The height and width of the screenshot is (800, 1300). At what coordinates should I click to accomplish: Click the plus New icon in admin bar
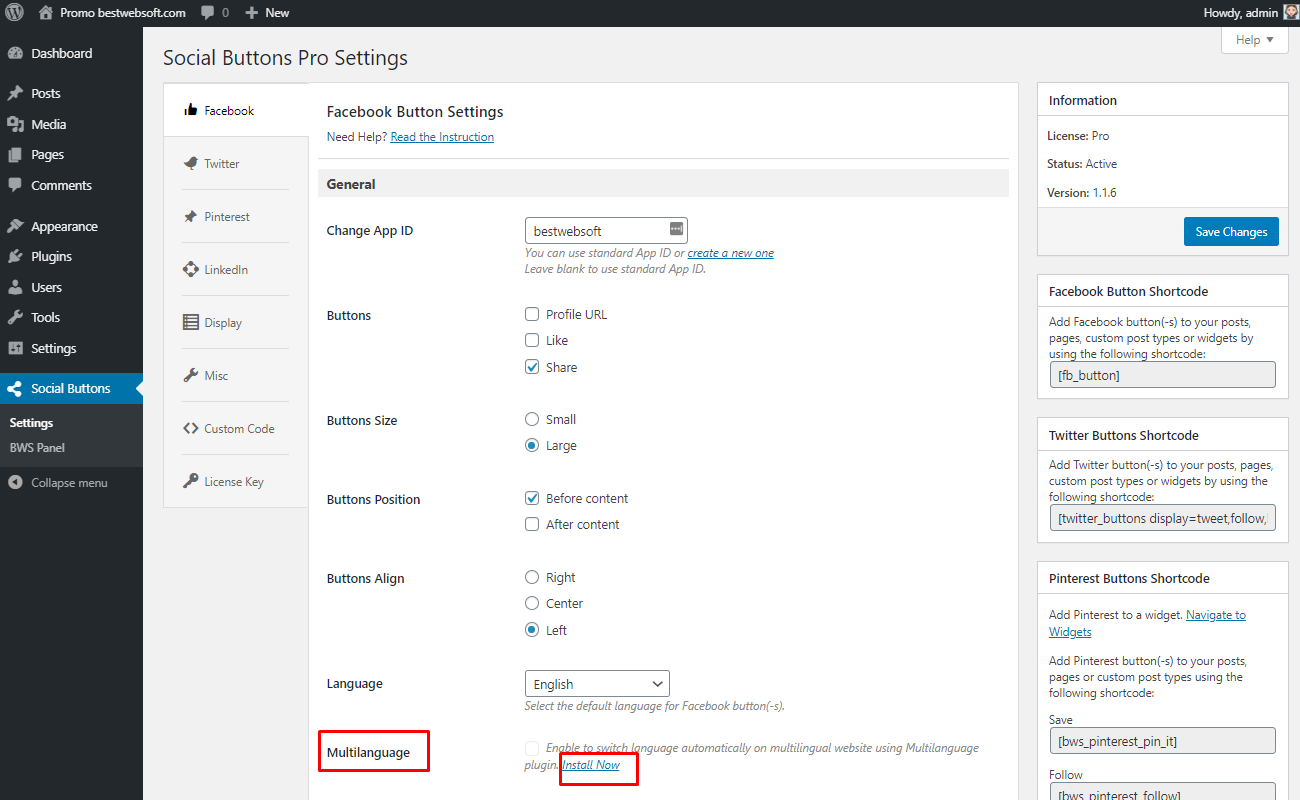(252, 13)
